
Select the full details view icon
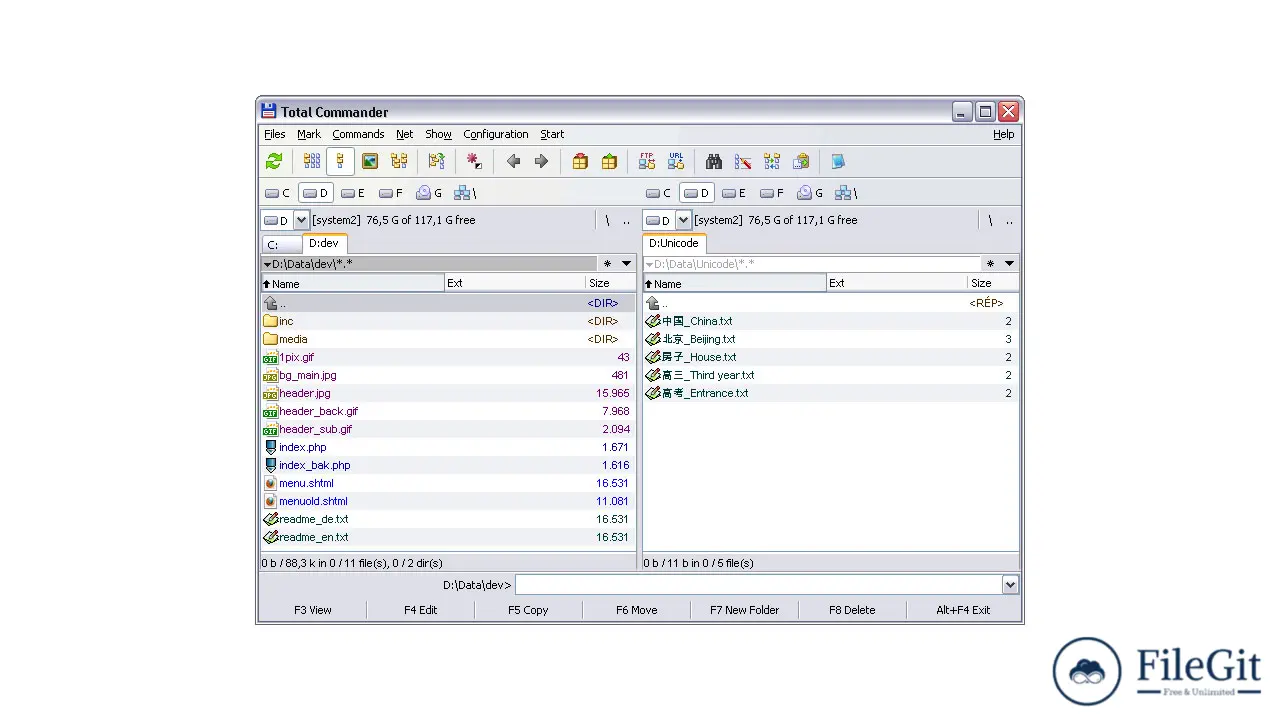[340, 161]
